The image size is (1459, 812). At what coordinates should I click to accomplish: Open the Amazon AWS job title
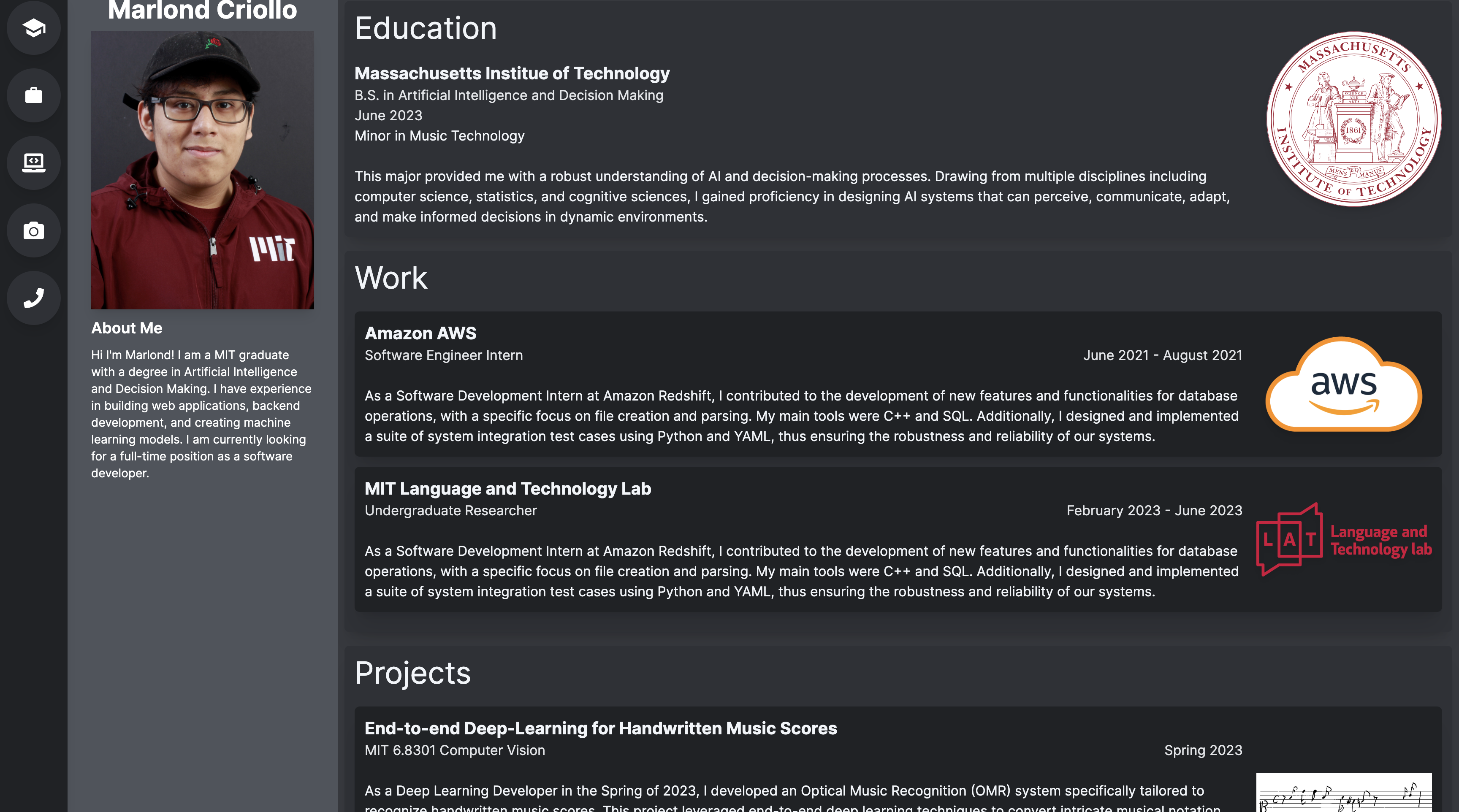pos(420,333)
